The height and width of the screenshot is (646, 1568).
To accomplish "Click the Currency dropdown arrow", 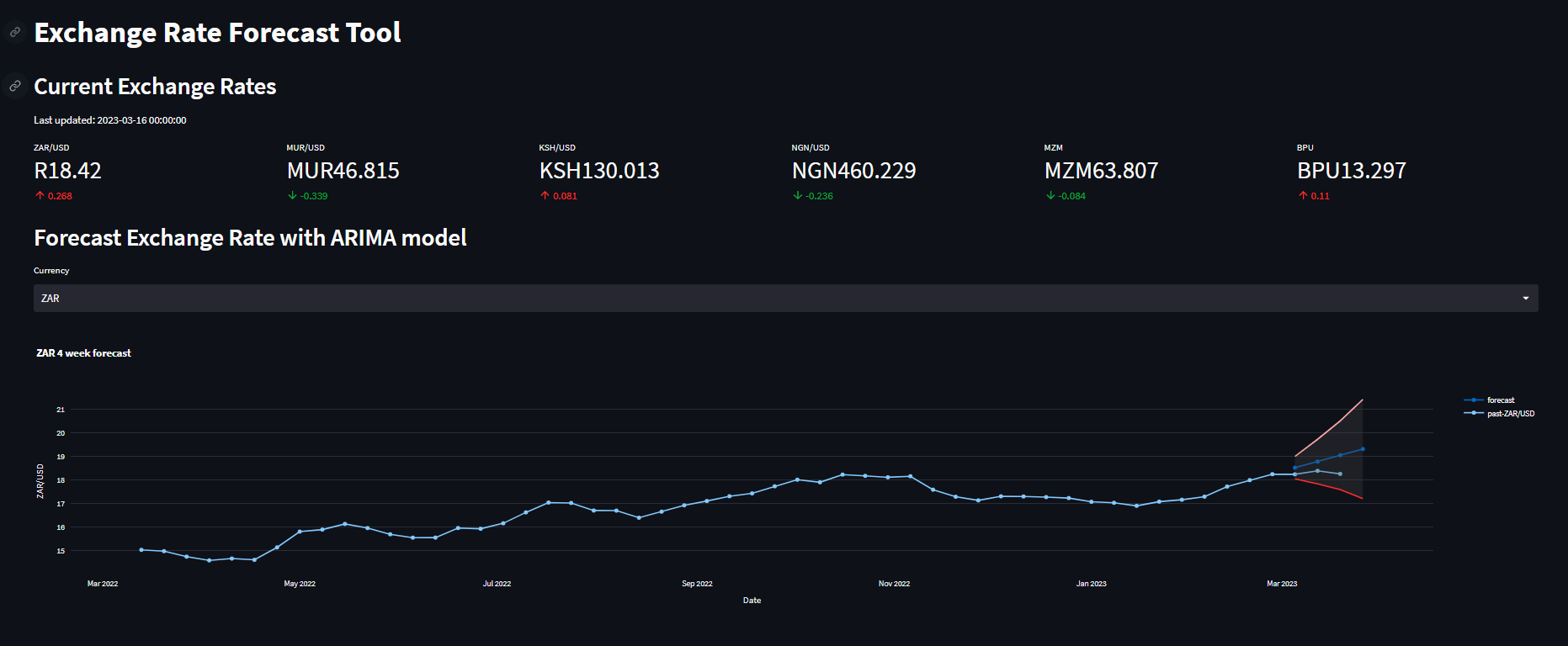I will [1525, 299].
